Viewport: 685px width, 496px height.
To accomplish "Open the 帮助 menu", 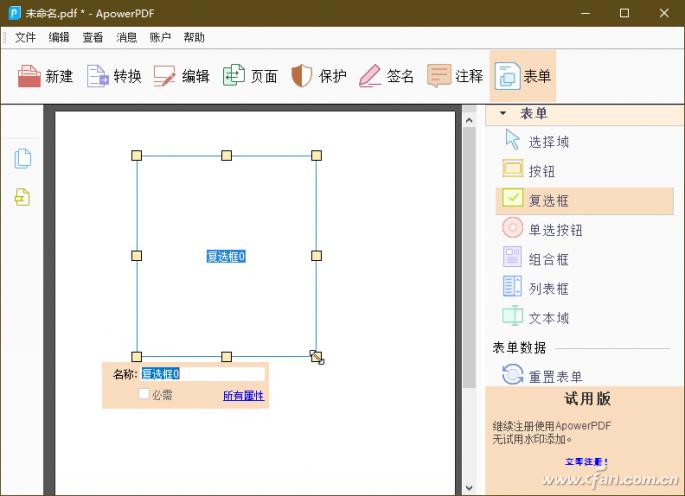I will coord(194,37).
